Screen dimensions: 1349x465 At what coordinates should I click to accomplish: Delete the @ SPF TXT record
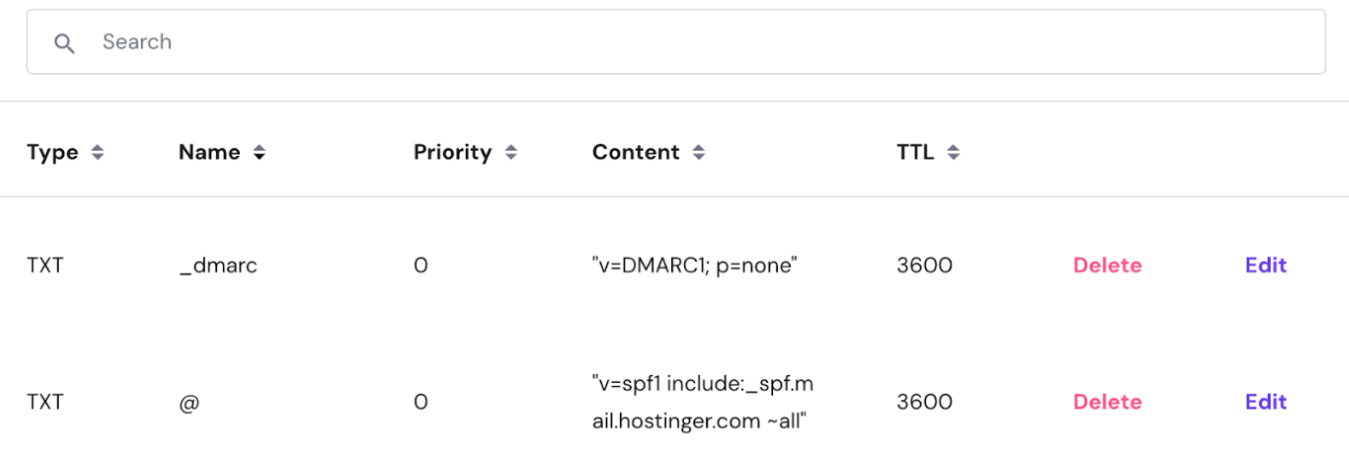point(1107,402)
